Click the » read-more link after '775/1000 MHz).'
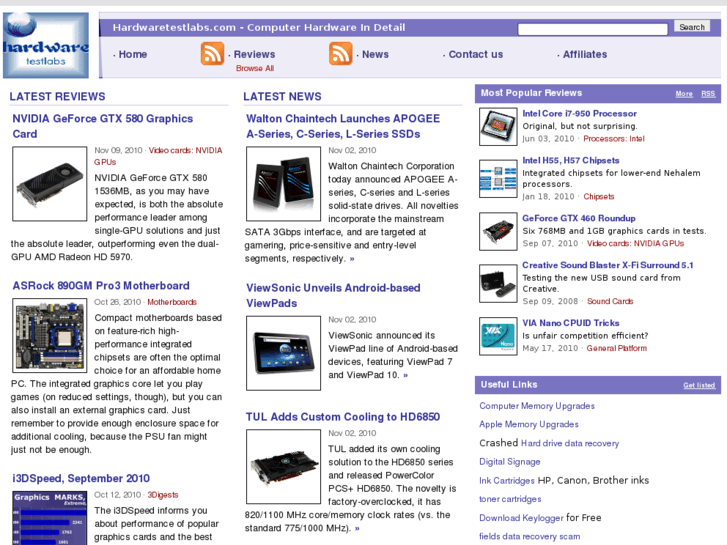Screen dimensions: 727x545 click(357, 528)
